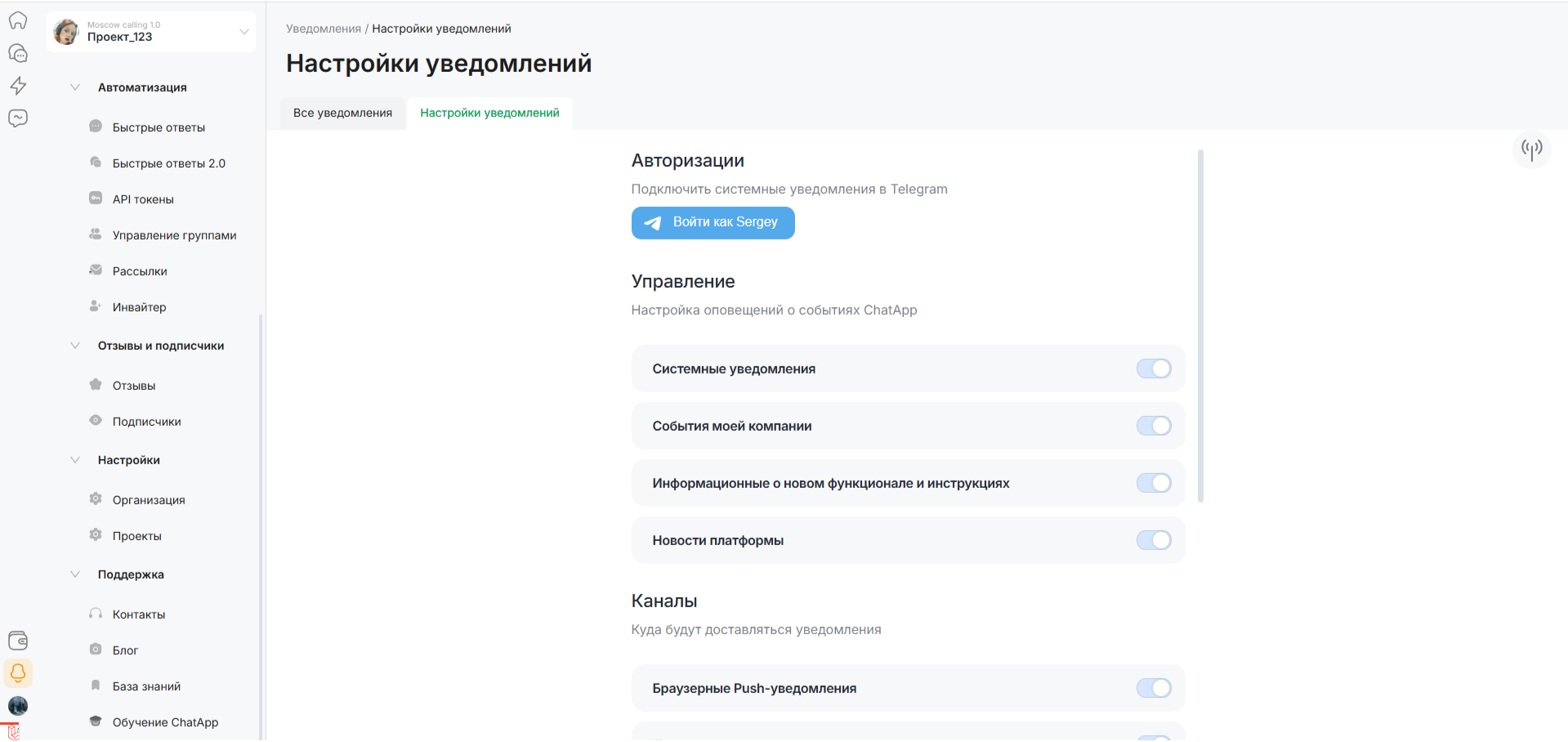Click the smiley message icon in left rail
The height and width of the screenshot is (742, 1568).
(18, 118)
